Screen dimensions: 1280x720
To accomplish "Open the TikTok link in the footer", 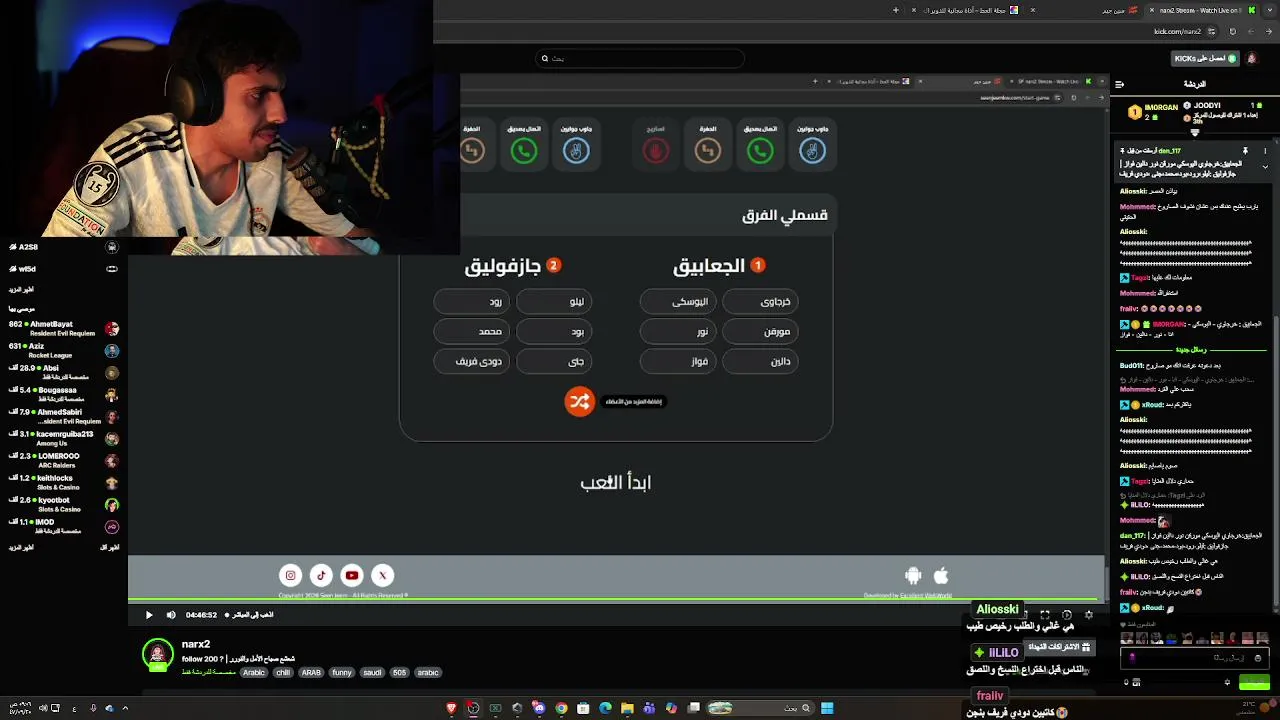I will click(321, 575).
